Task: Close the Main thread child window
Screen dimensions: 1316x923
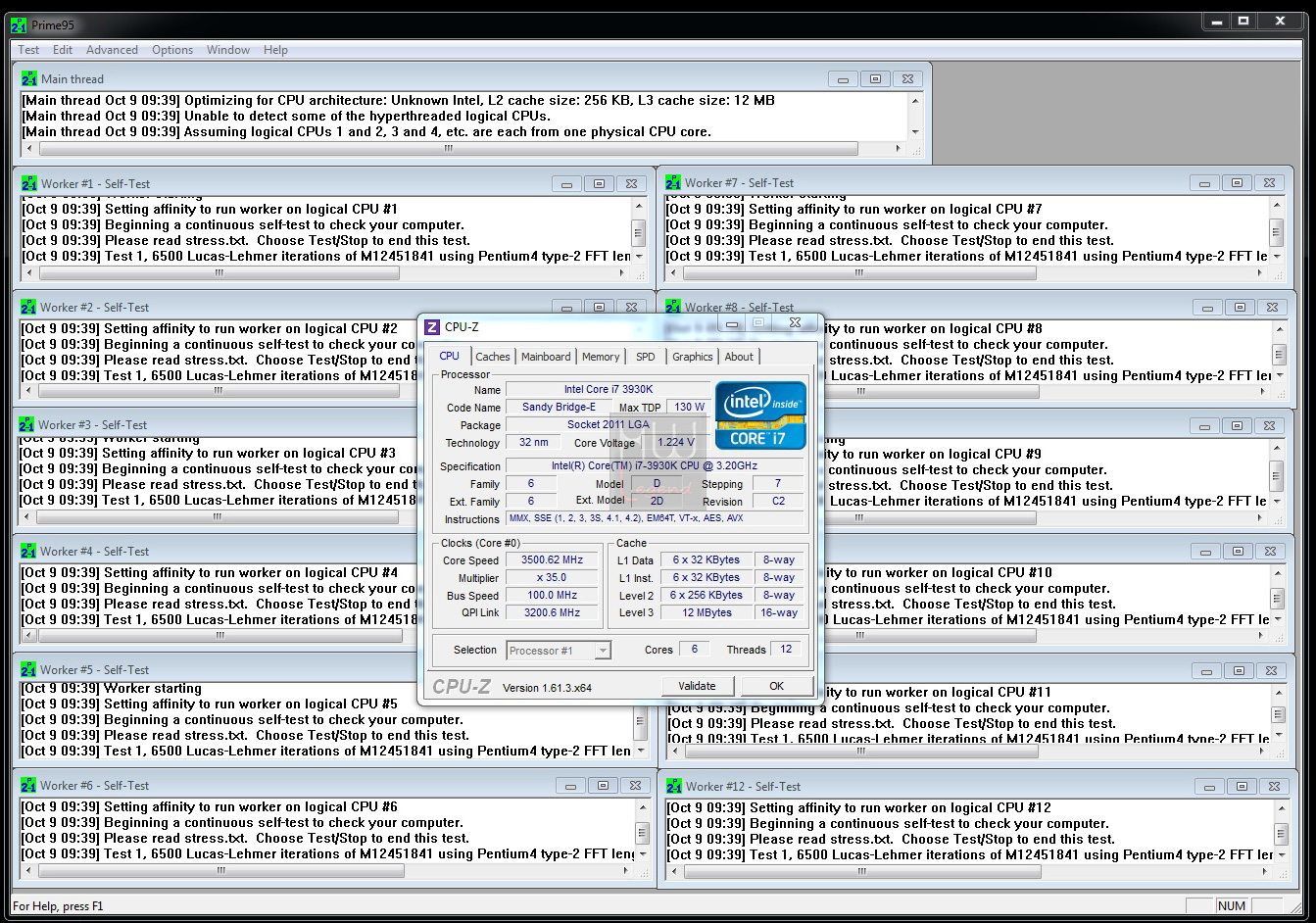Action: (x=908, y=79)
